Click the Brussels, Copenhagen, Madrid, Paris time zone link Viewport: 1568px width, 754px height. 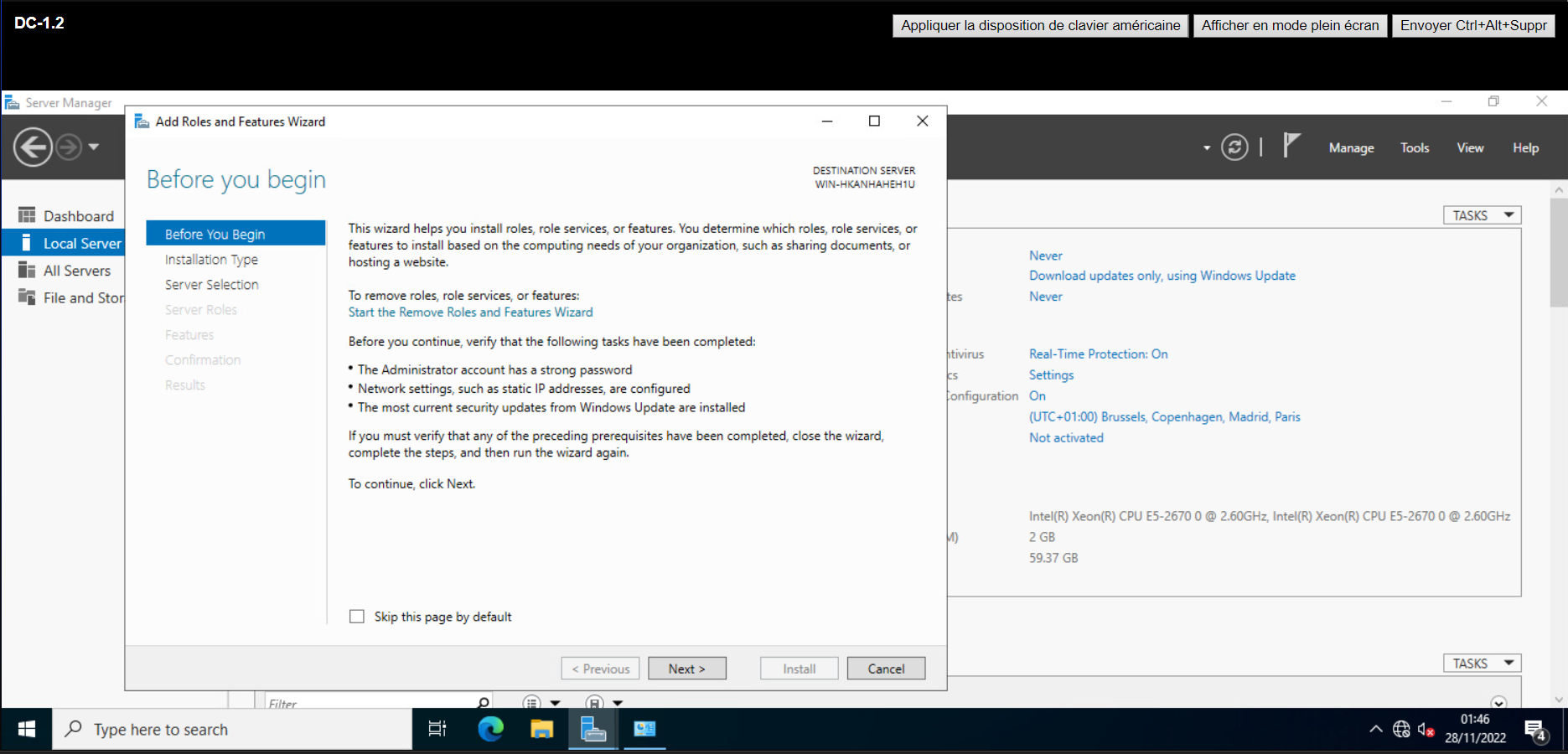pyautogui.click(x=1165, y=417)
